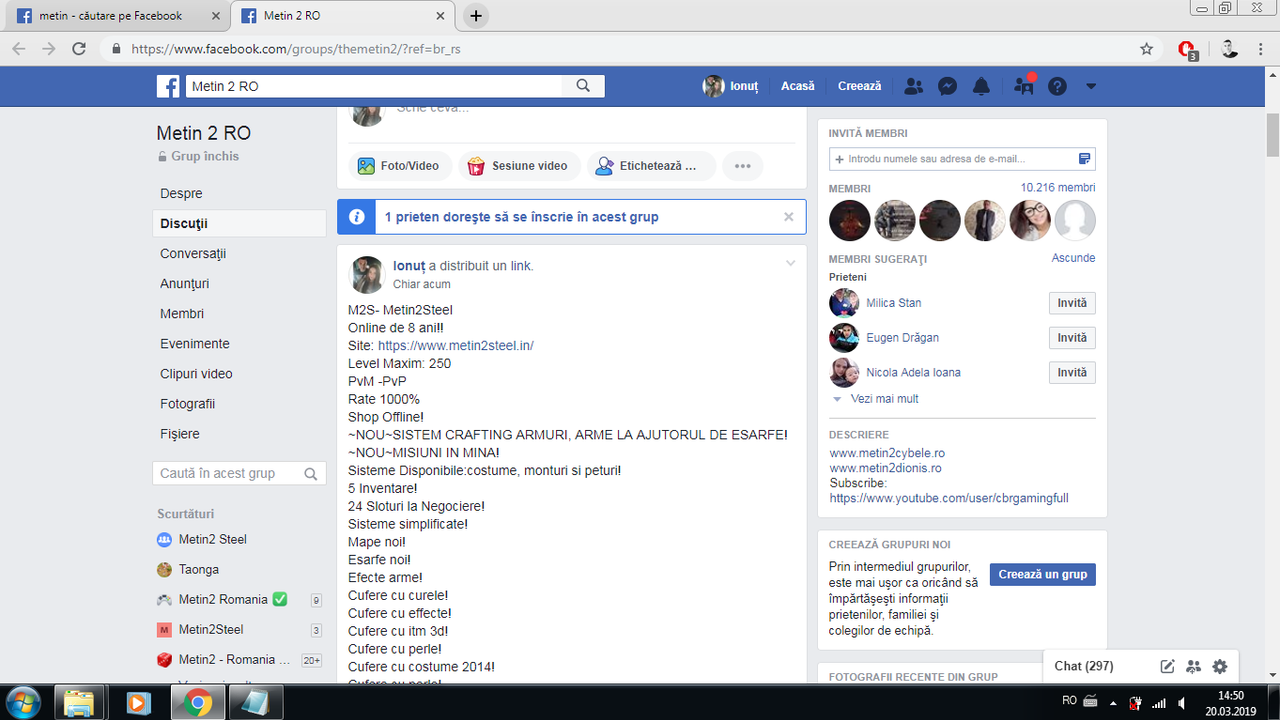Invite Nicola Adela Ioana
This screenshot has height=720, width=1280.
1072,373
